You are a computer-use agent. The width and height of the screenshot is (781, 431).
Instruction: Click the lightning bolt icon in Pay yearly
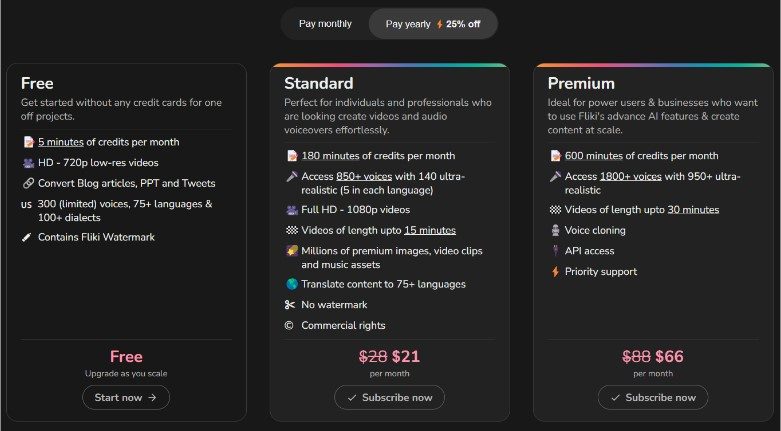tap(439, 24)
